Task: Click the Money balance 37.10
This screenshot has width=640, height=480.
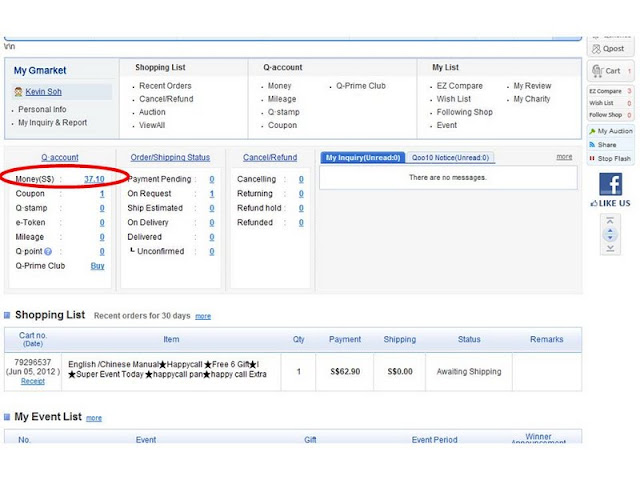Action: click(94, 179)
